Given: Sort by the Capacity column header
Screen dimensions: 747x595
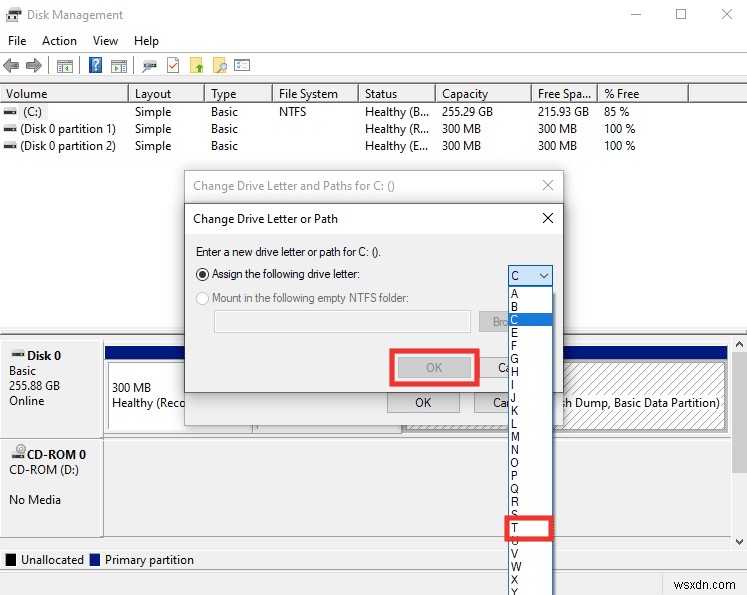Looking at the screenshot, I should [x=483, y=94].
